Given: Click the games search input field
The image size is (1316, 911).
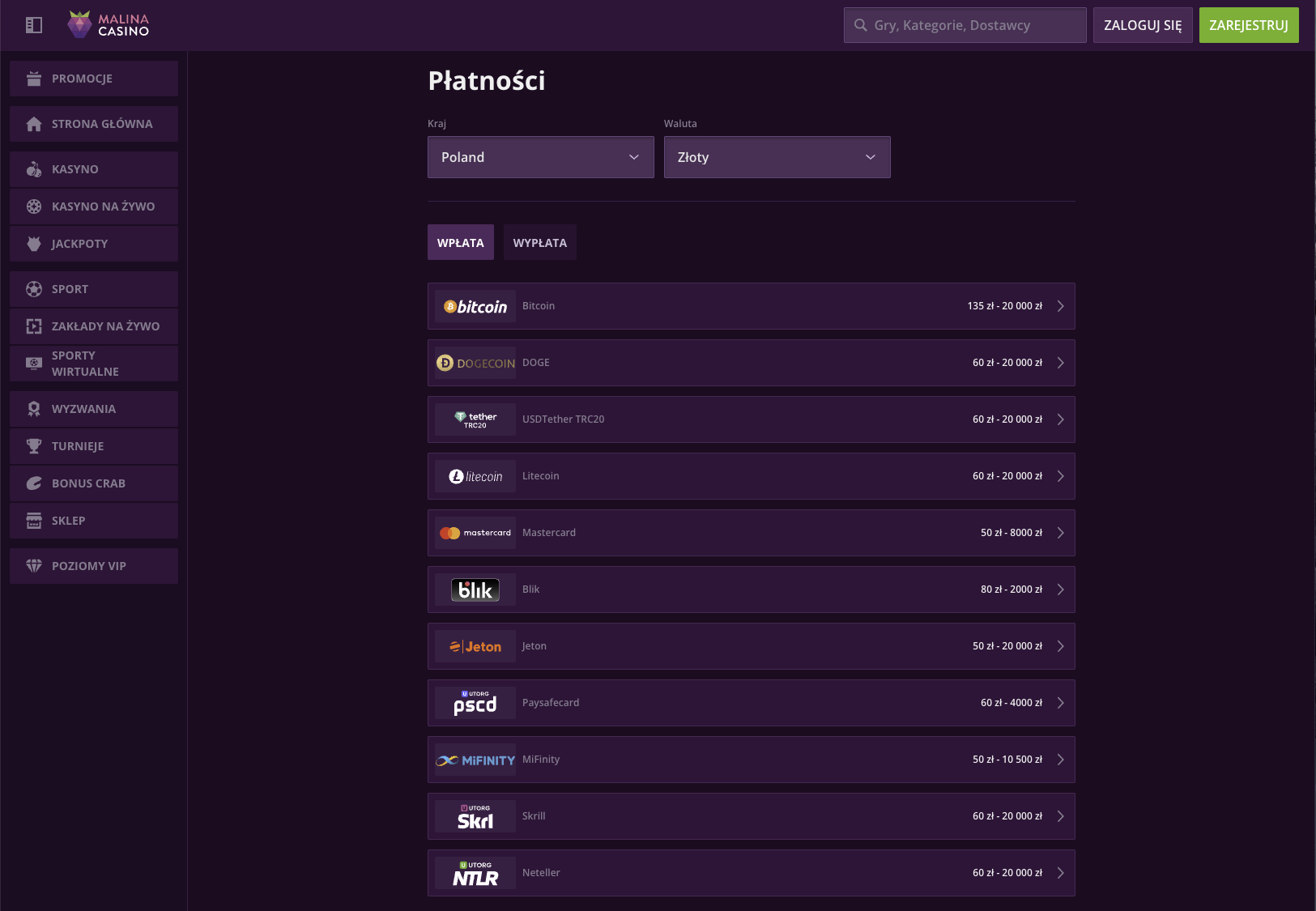Looking at the screenshot, I should click(x=972, y=25).
